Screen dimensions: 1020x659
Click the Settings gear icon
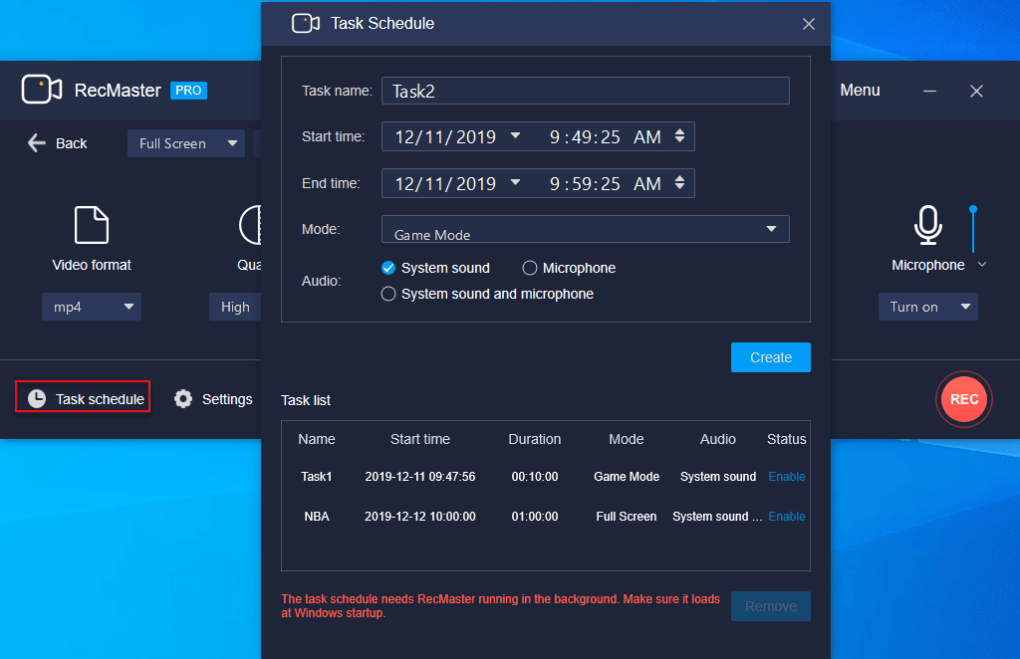[x=183, y=399]
